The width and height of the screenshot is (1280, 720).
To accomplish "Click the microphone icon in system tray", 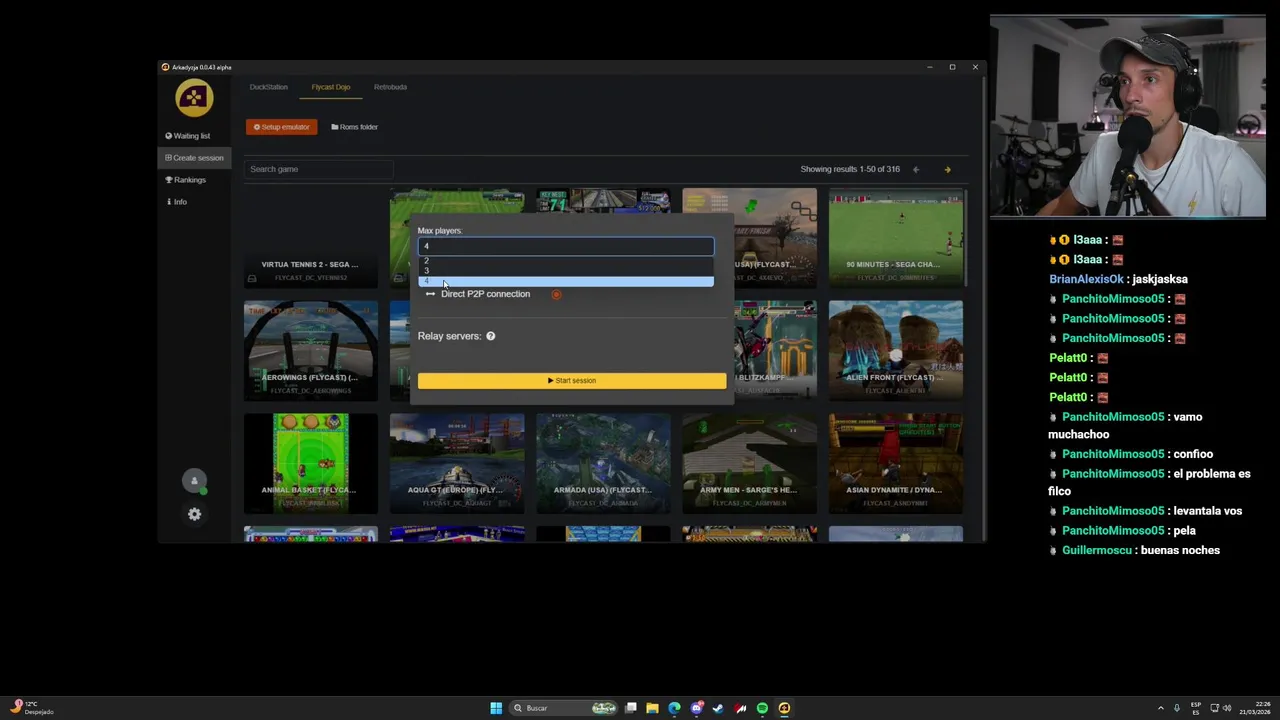I will click(x=1177, y=708).
